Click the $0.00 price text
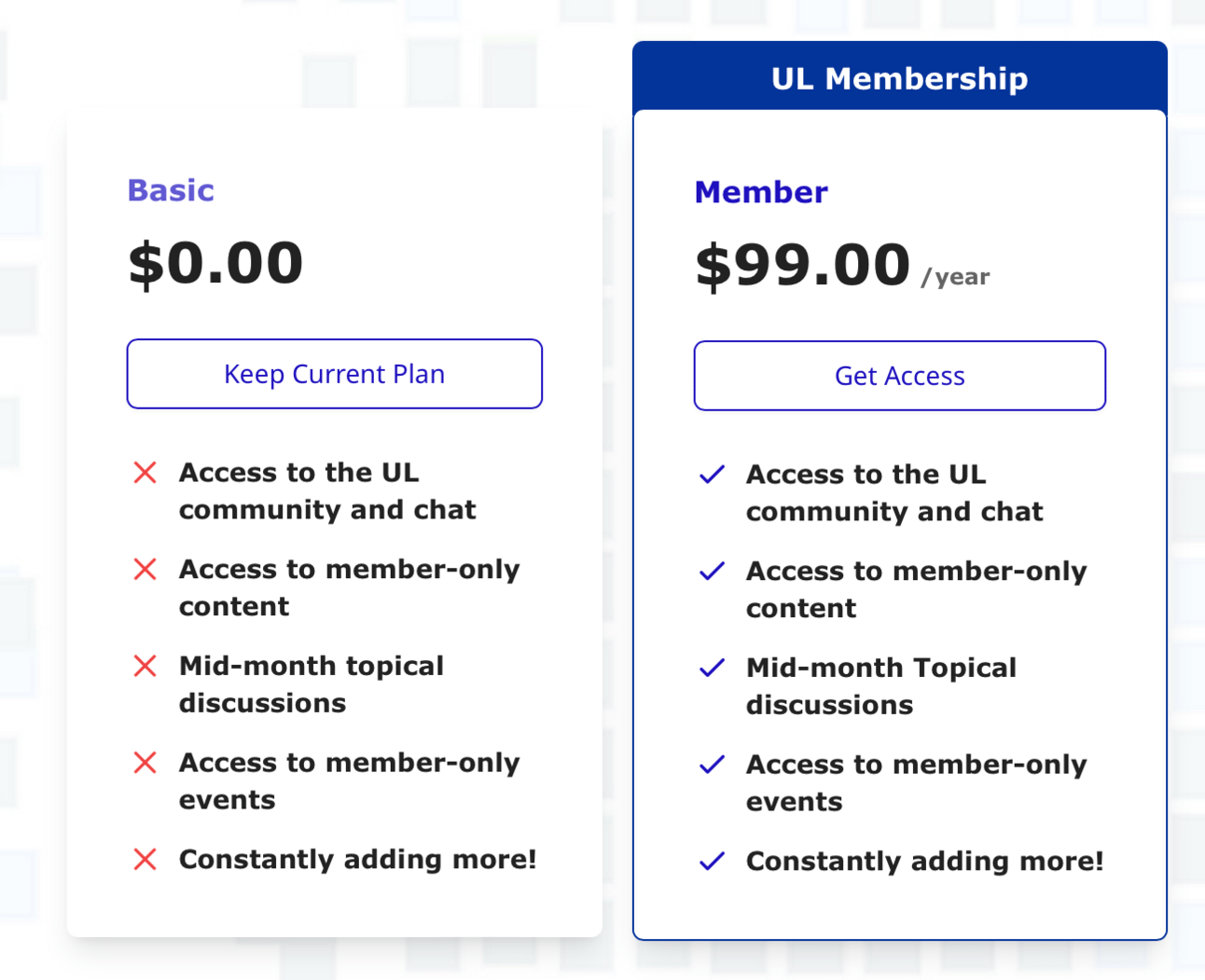 coord(215,263)
